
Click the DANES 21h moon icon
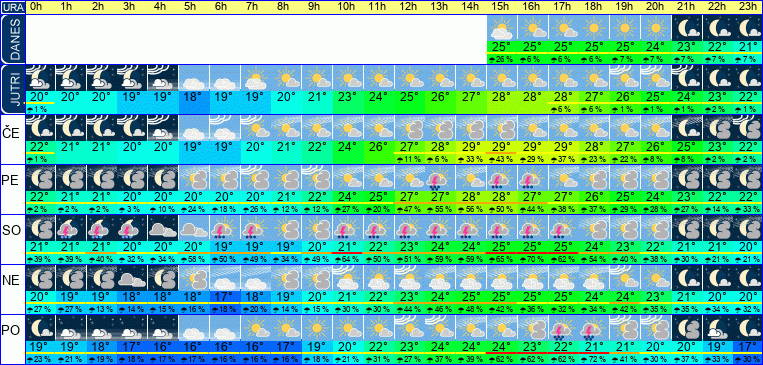pos(687,28)
